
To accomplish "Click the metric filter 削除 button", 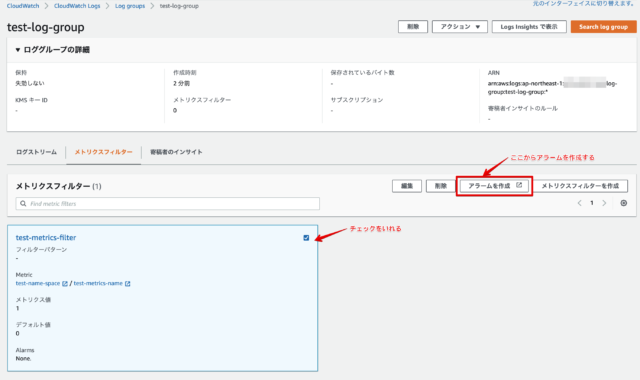I will pos(440,186).
